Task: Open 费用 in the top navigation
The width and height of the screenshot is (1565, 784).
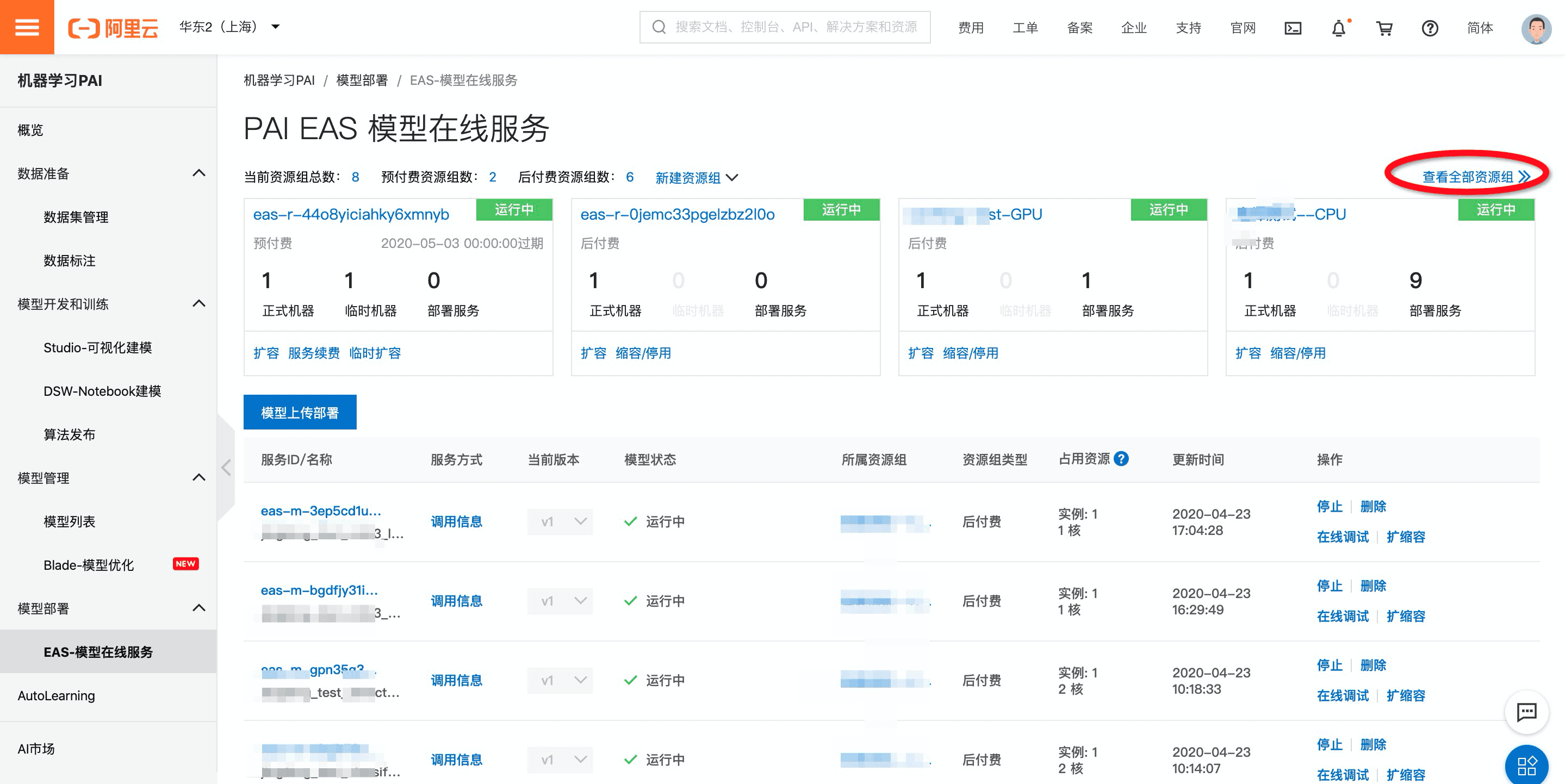Action: click(970, 28)
